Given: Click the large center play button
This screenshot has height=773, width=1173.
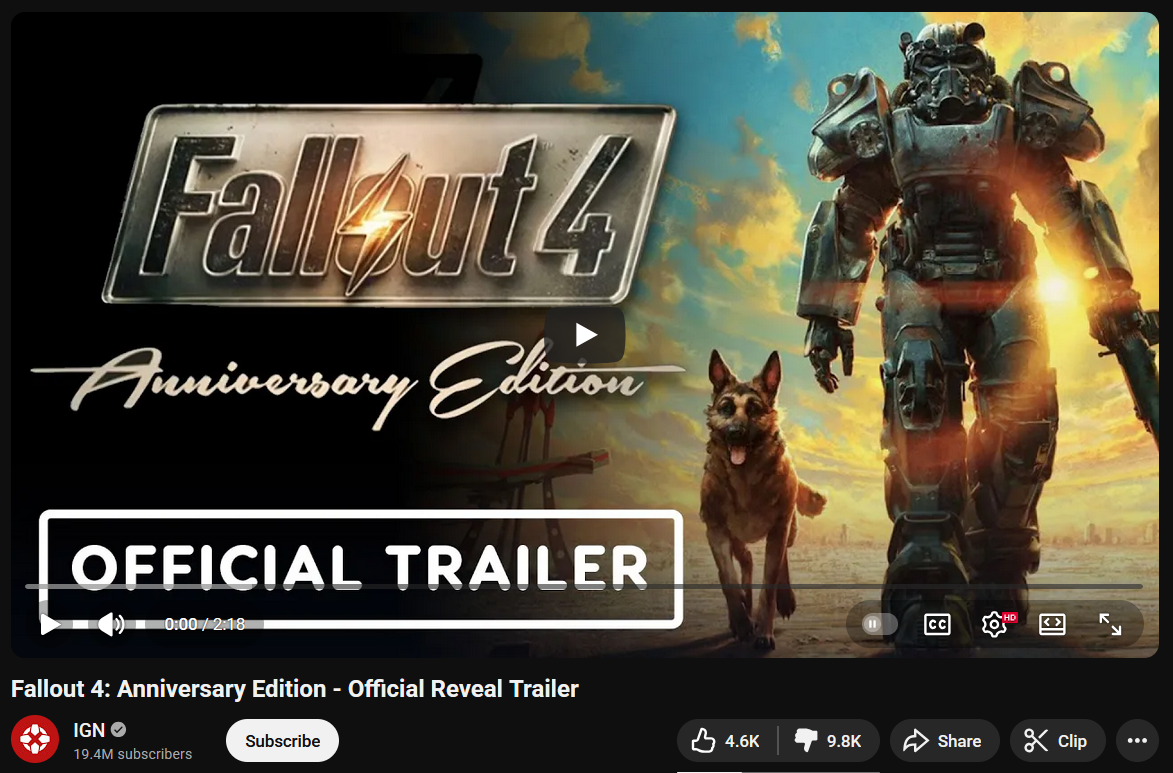Looking at the screenshot, I should pos(585,334).
